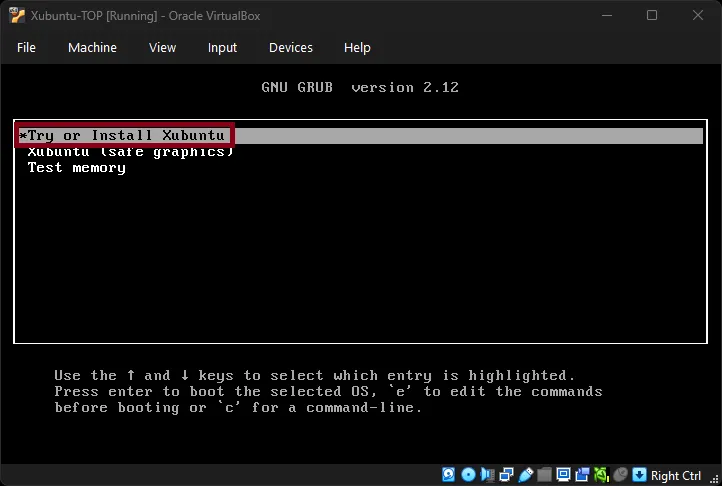Click the window resize grip in status bar
The image size is (722, 486).
coord(714,479)
